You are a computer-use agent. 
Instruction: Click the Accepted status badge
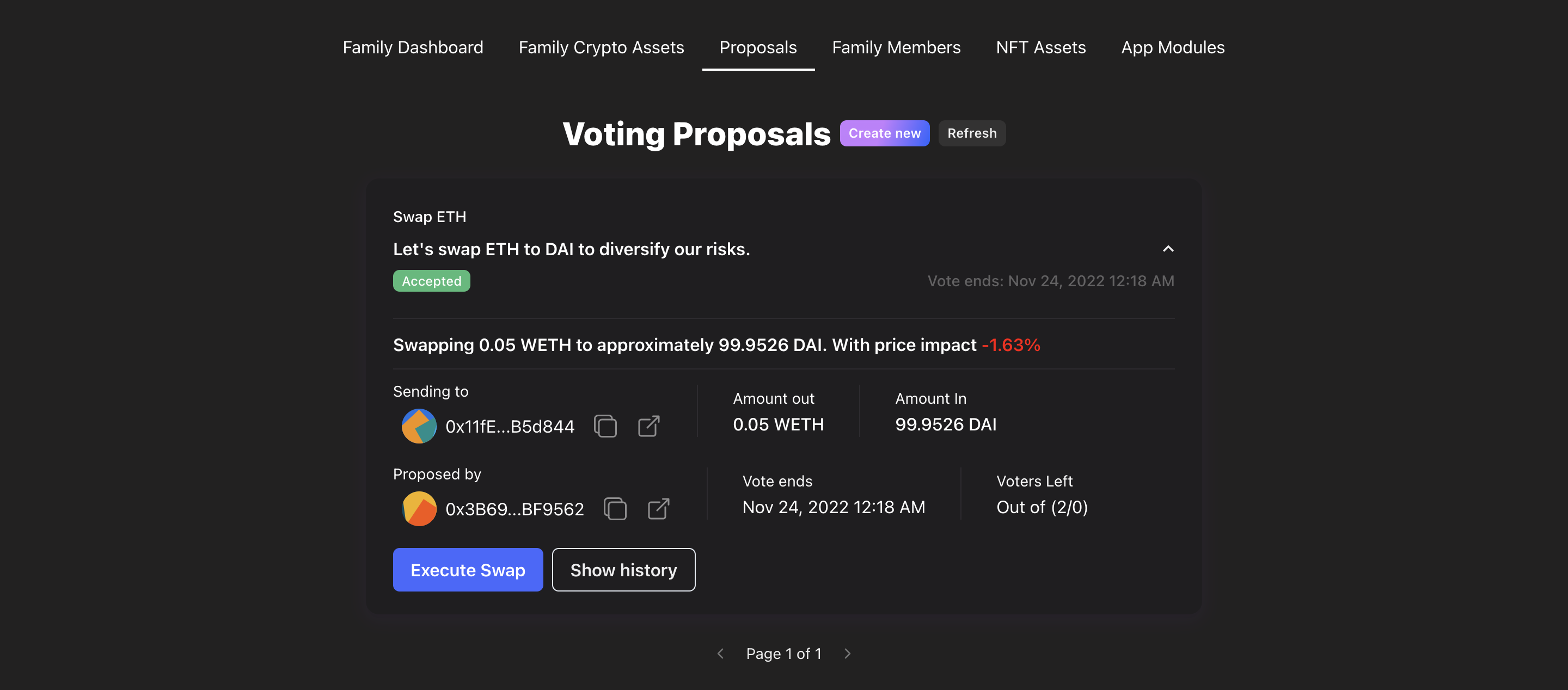(x=431, y=281)
